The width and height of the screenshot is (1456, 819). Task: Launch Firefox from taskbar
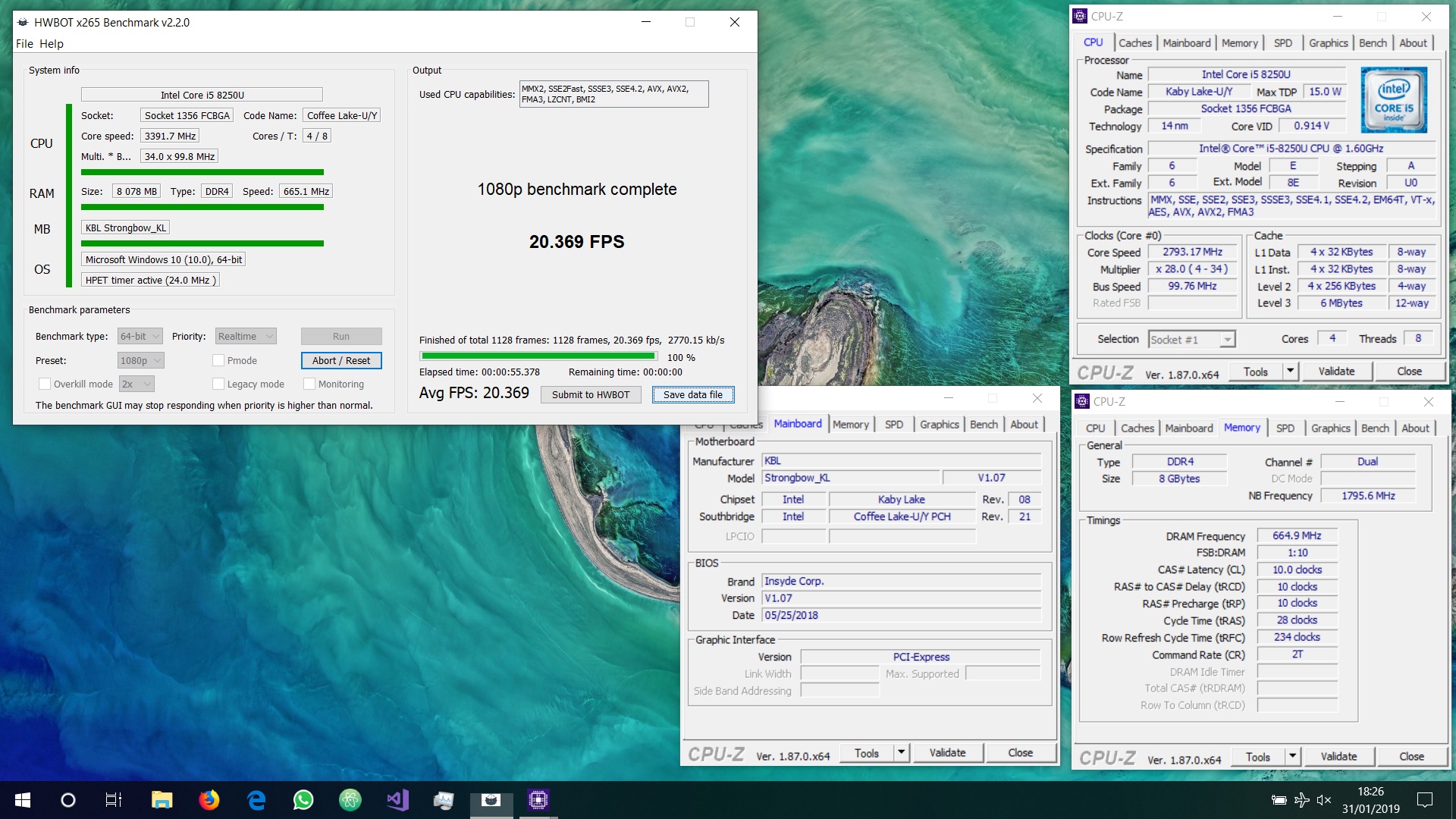point(209,800)
